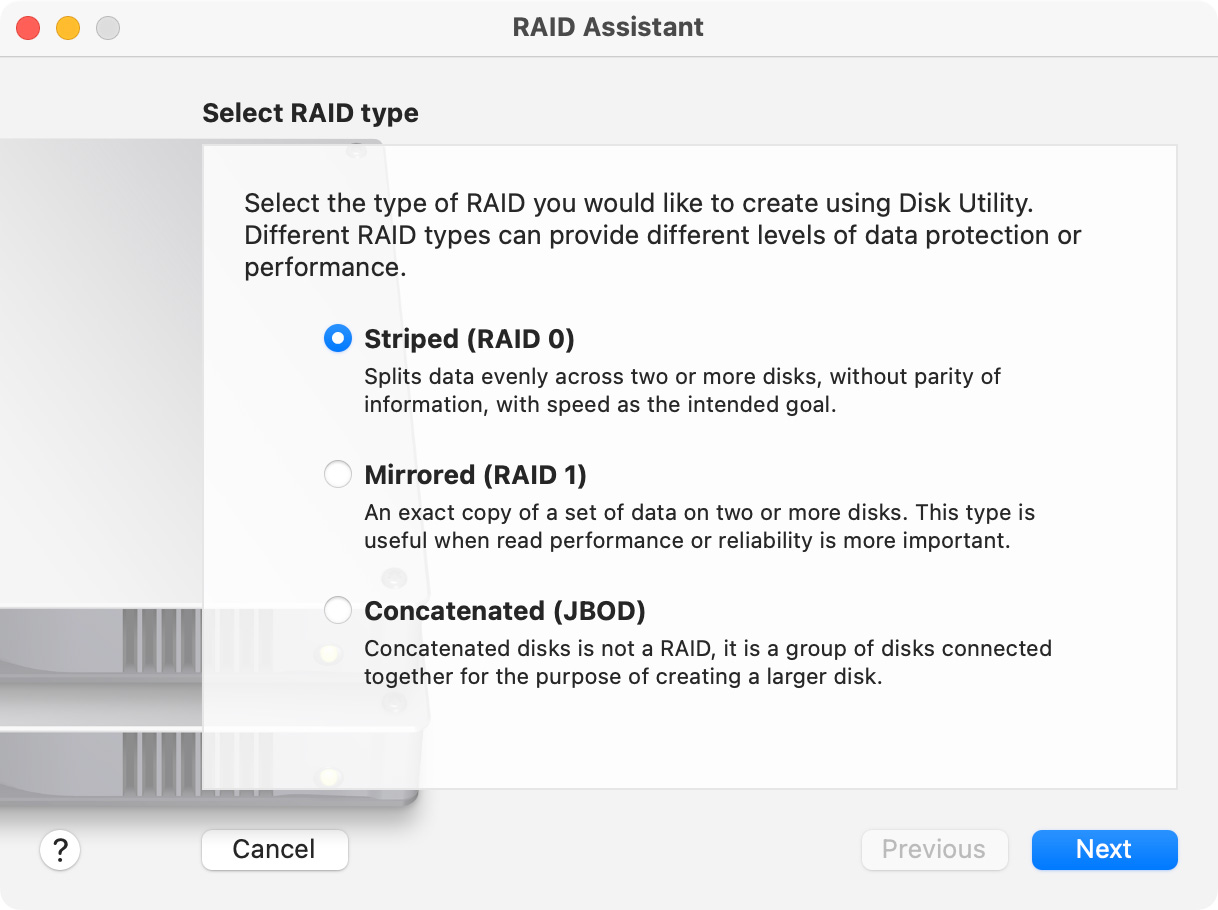Click the grayed-out Previous button
The image size is (1218, 910).
(x=934, y=850)
